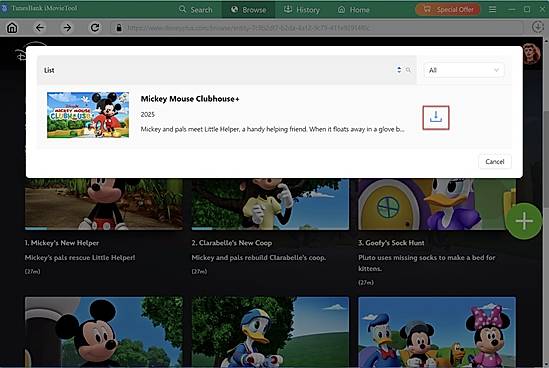Maximize the TunesBank window

[x=527, y=9]
